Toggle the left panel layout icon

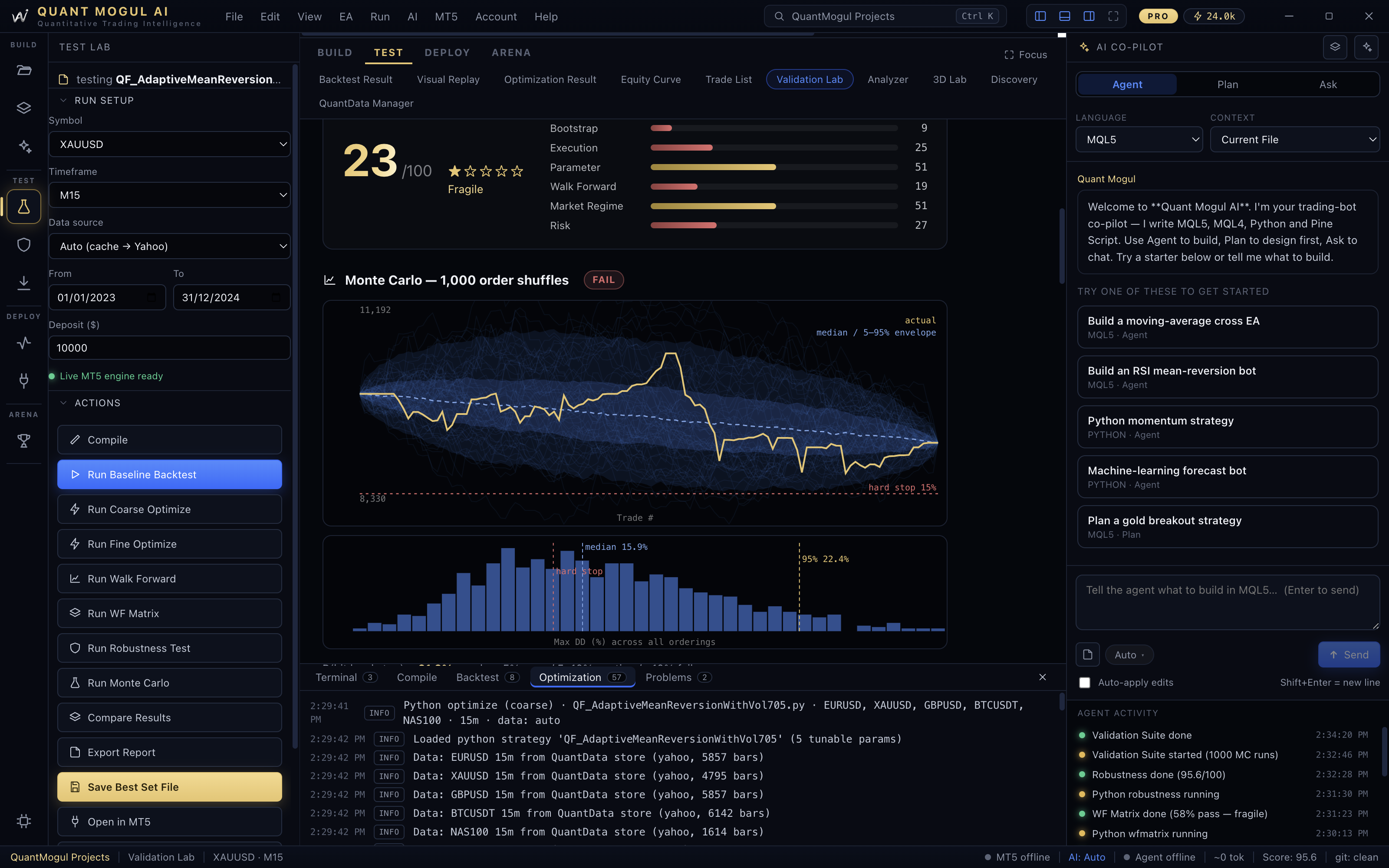pos(1040,16)
